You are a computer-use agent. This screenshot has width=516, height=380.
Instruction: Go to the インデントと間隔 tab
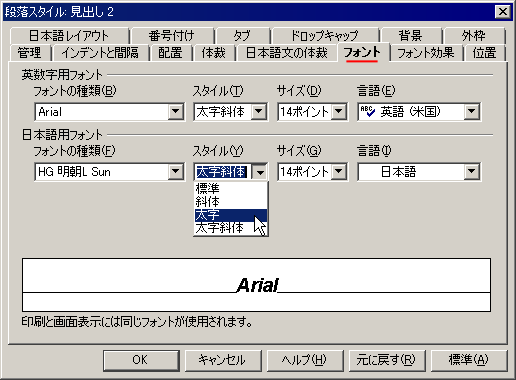[100, 53]
